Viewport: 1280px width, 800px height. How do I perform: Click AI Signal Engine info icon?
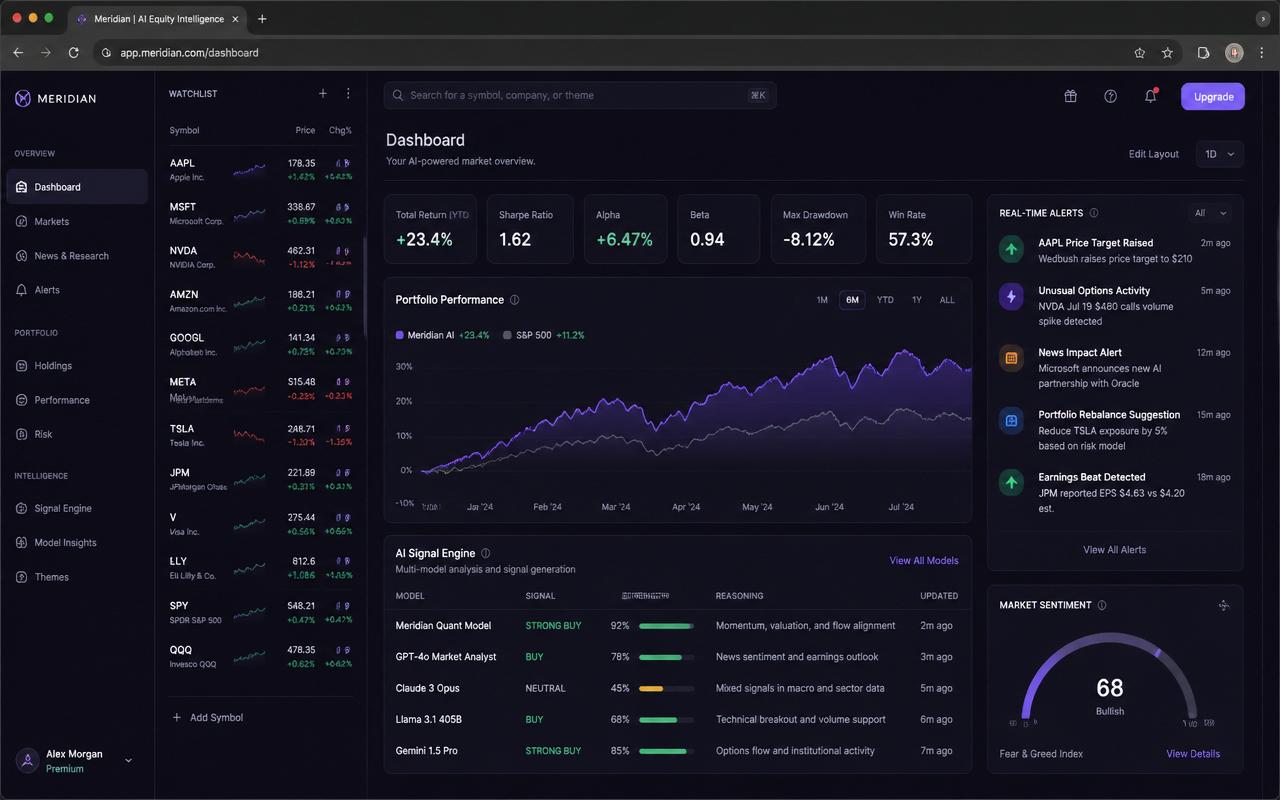485,553
